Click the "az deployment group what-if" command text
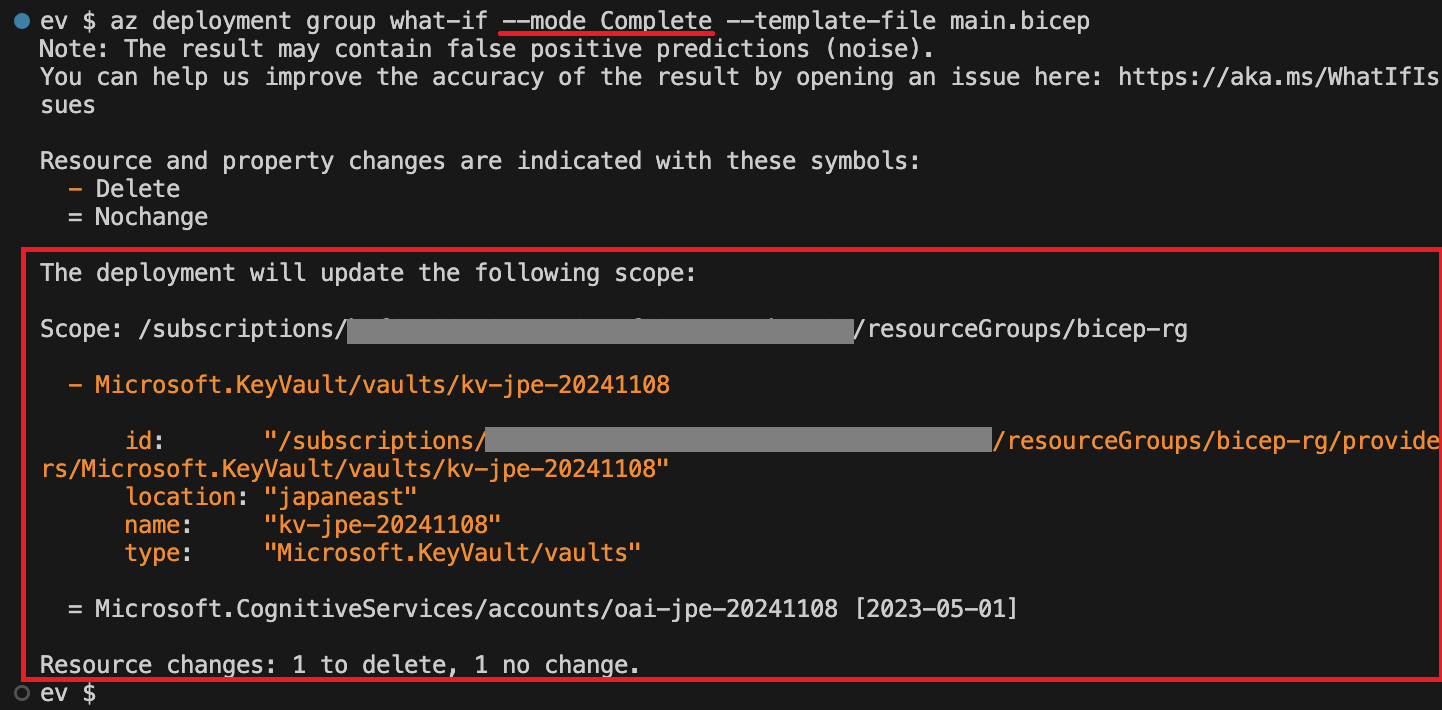 click(x=298, y=21)
